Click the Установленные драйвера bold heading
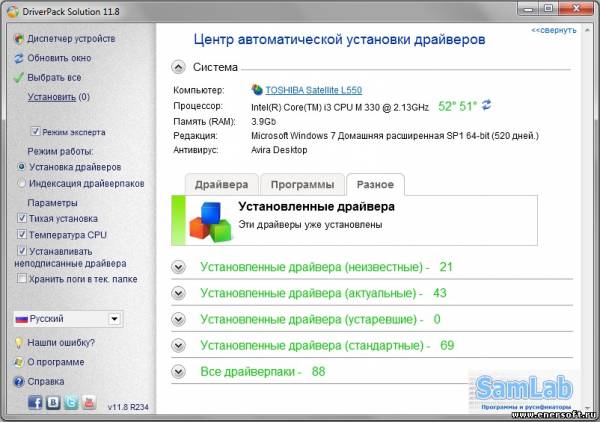This screenshot has width=600, height=422. (x=316, y=207)
